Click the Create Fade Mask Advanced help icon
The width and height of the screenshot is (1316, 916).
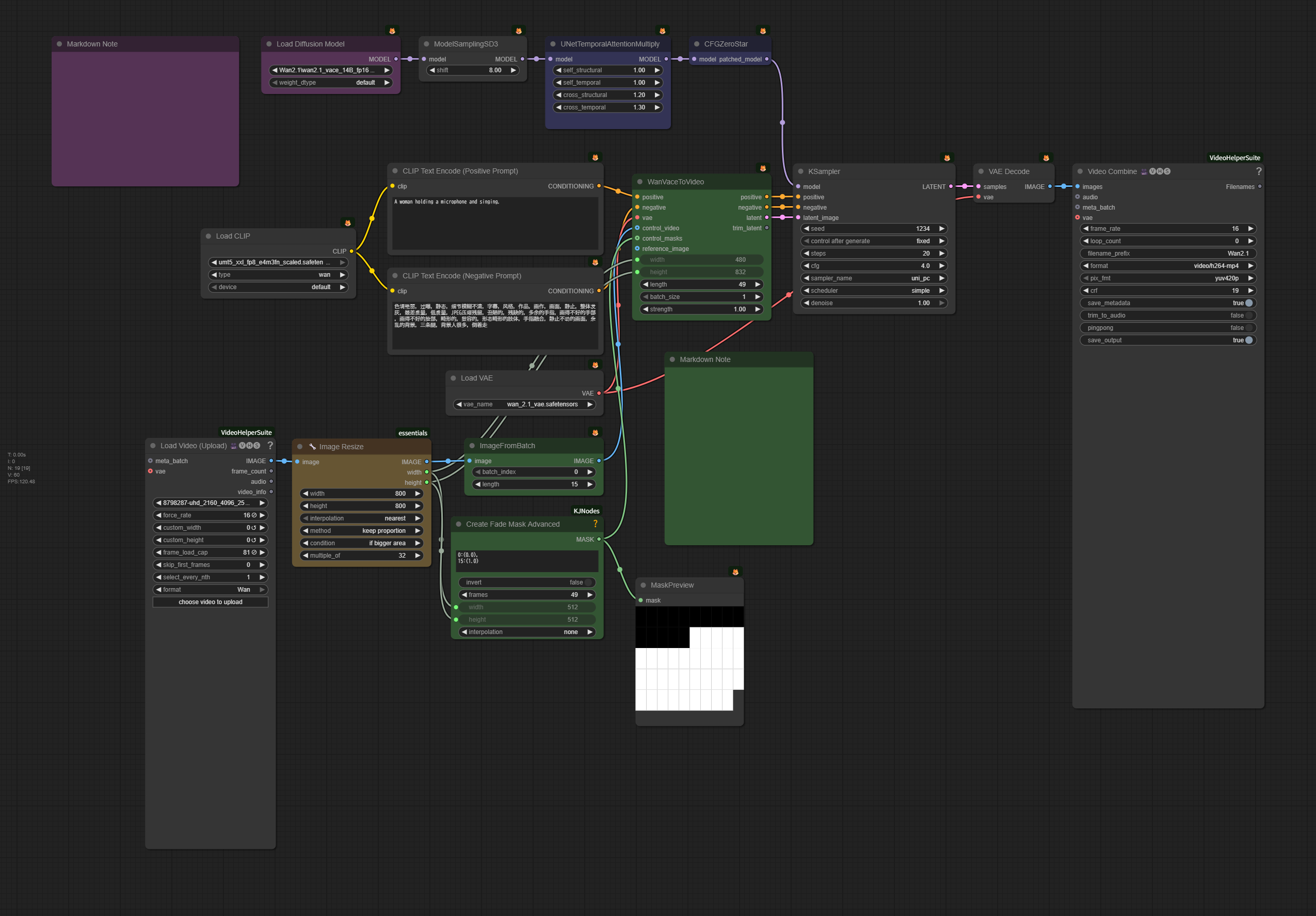(595, 524)
